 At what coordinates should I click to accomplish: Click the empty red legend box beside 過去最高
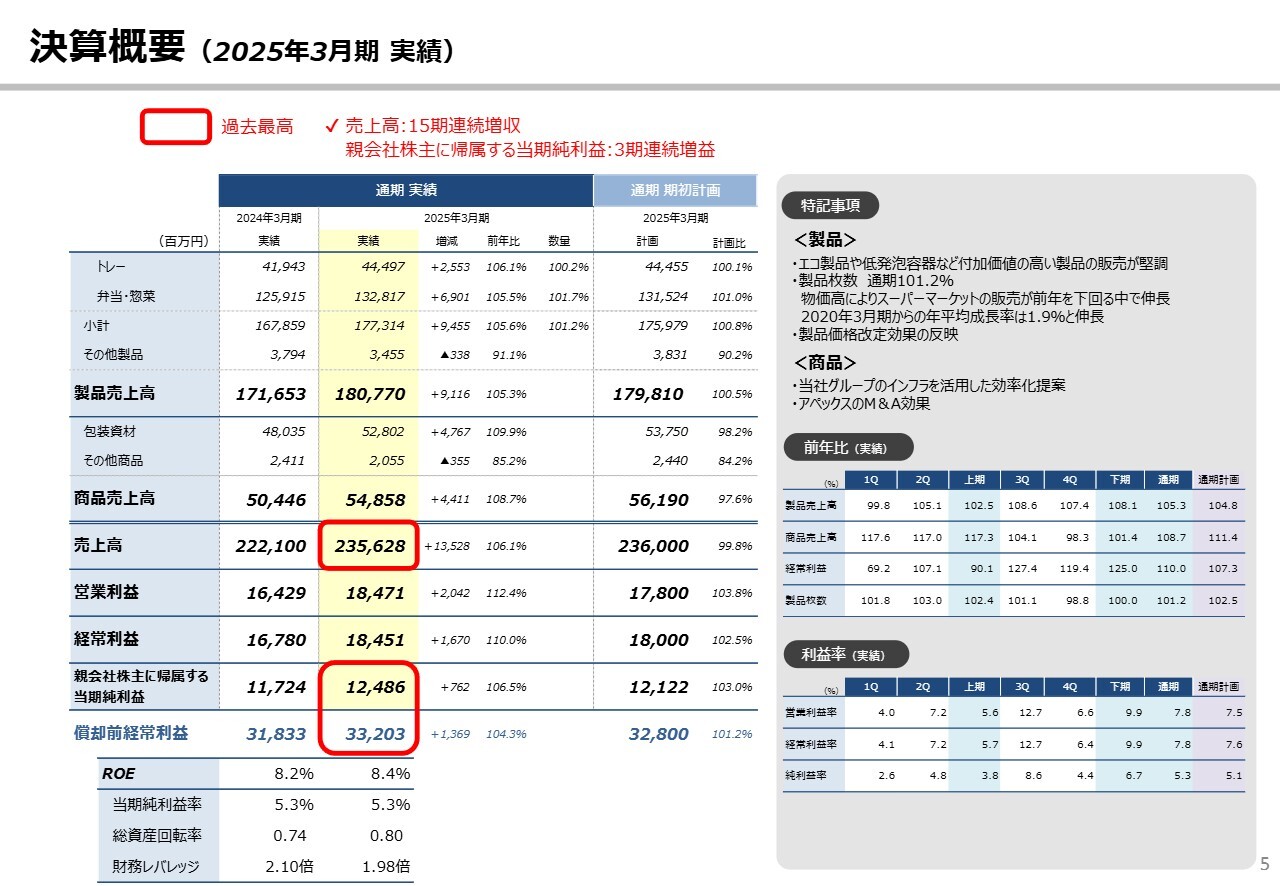tap(175, 127)
